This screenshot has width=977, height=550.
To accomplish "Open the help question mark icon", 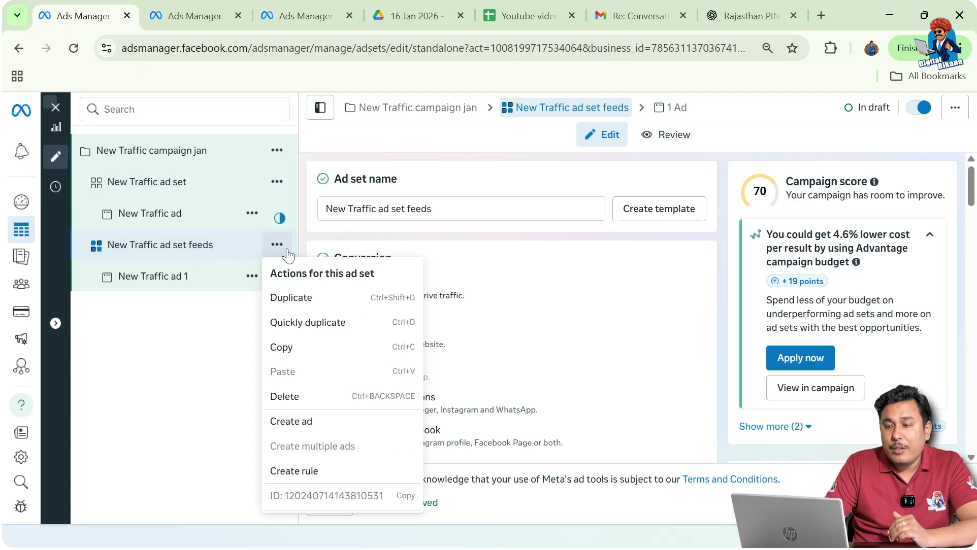I will [21, 405].
